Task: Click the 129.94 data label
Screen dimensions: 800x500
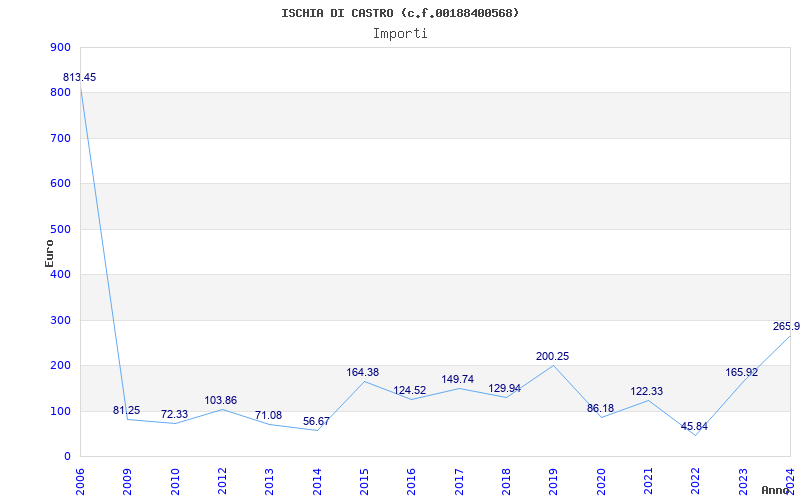Action: click(505, 389)
